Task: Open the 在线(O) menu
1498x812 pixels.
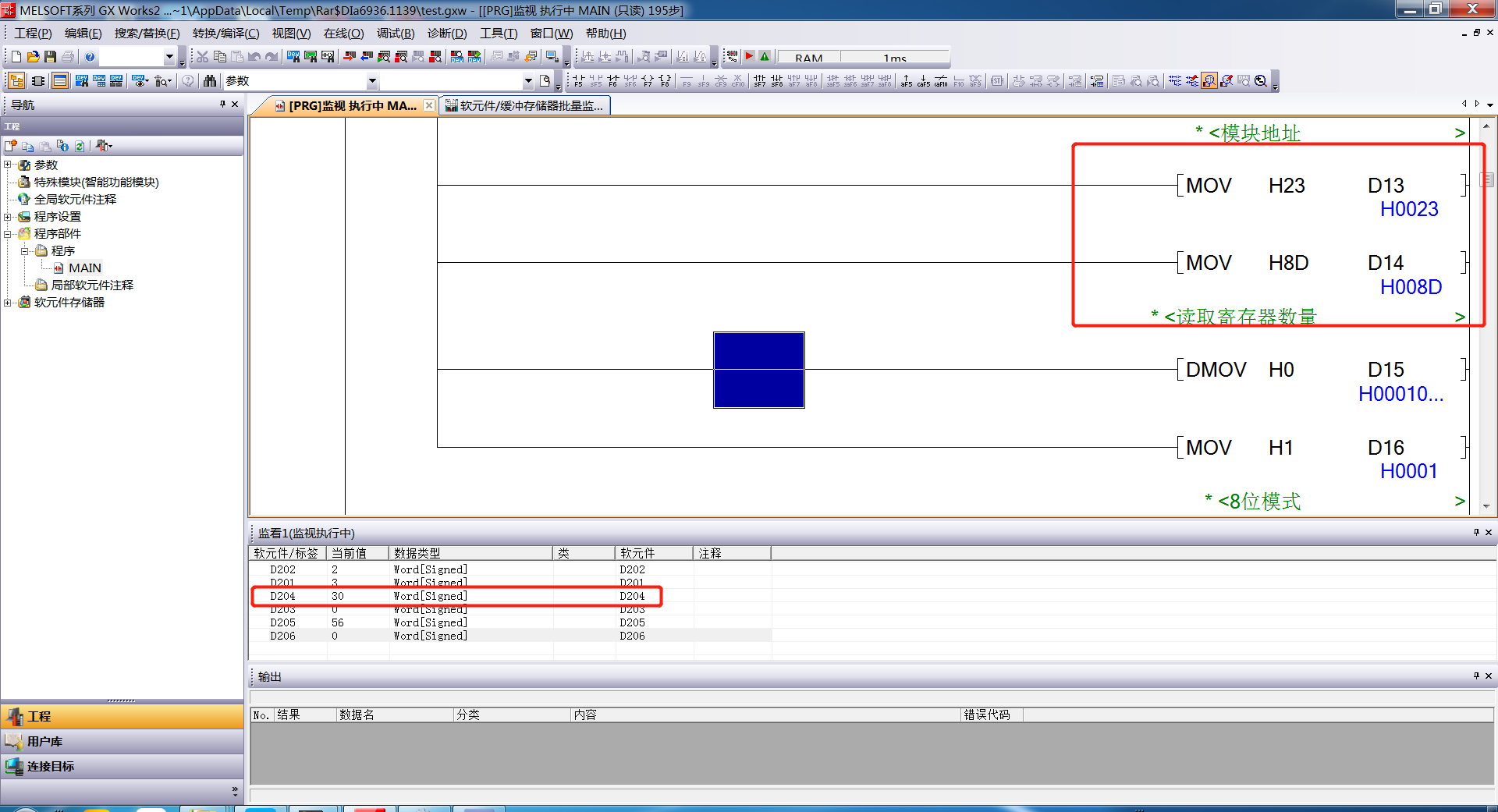Action: (343, 34)
